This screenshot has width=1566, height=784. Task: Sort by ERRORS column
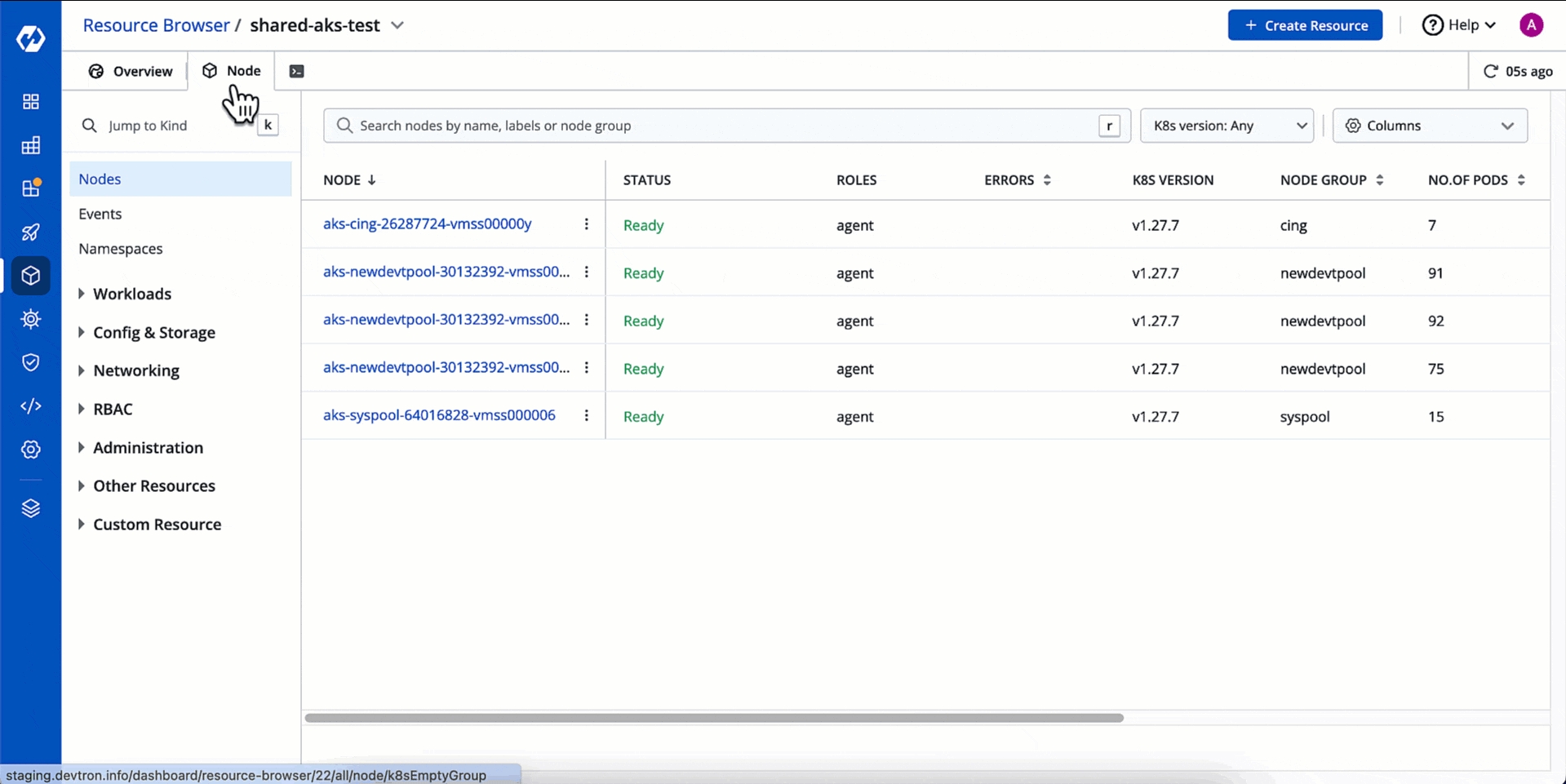[x=1047, y=180]
